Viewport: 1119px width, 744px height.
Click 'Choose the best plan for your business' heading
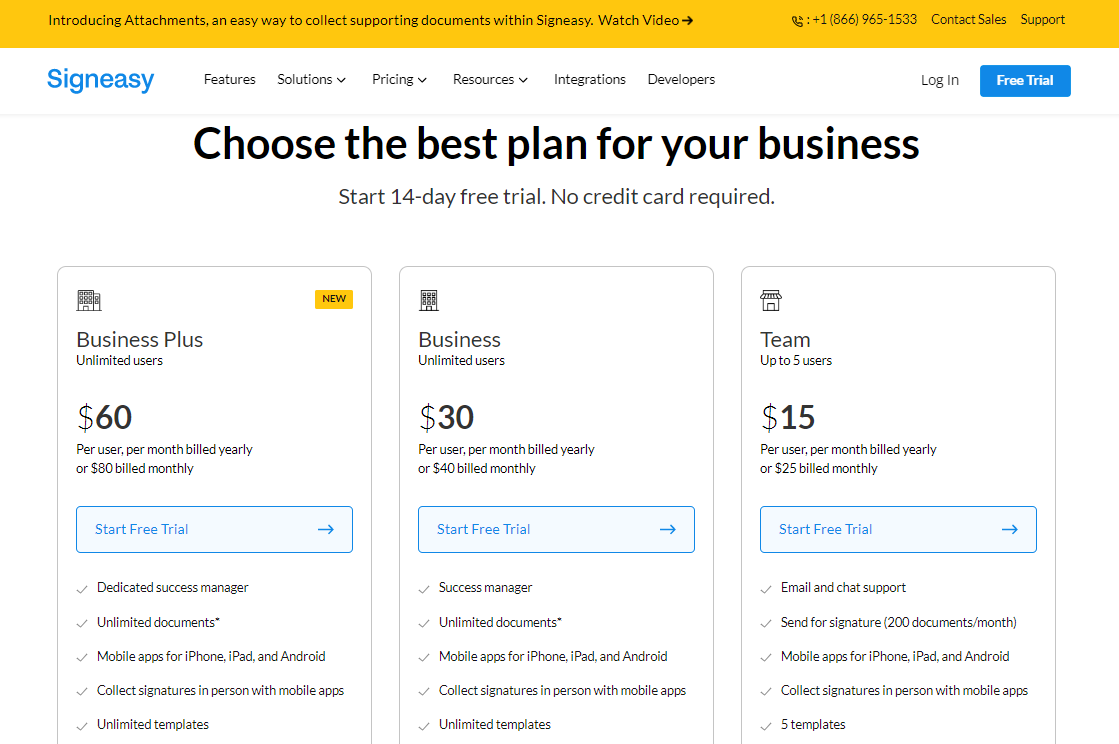click(x=556, y=144)
